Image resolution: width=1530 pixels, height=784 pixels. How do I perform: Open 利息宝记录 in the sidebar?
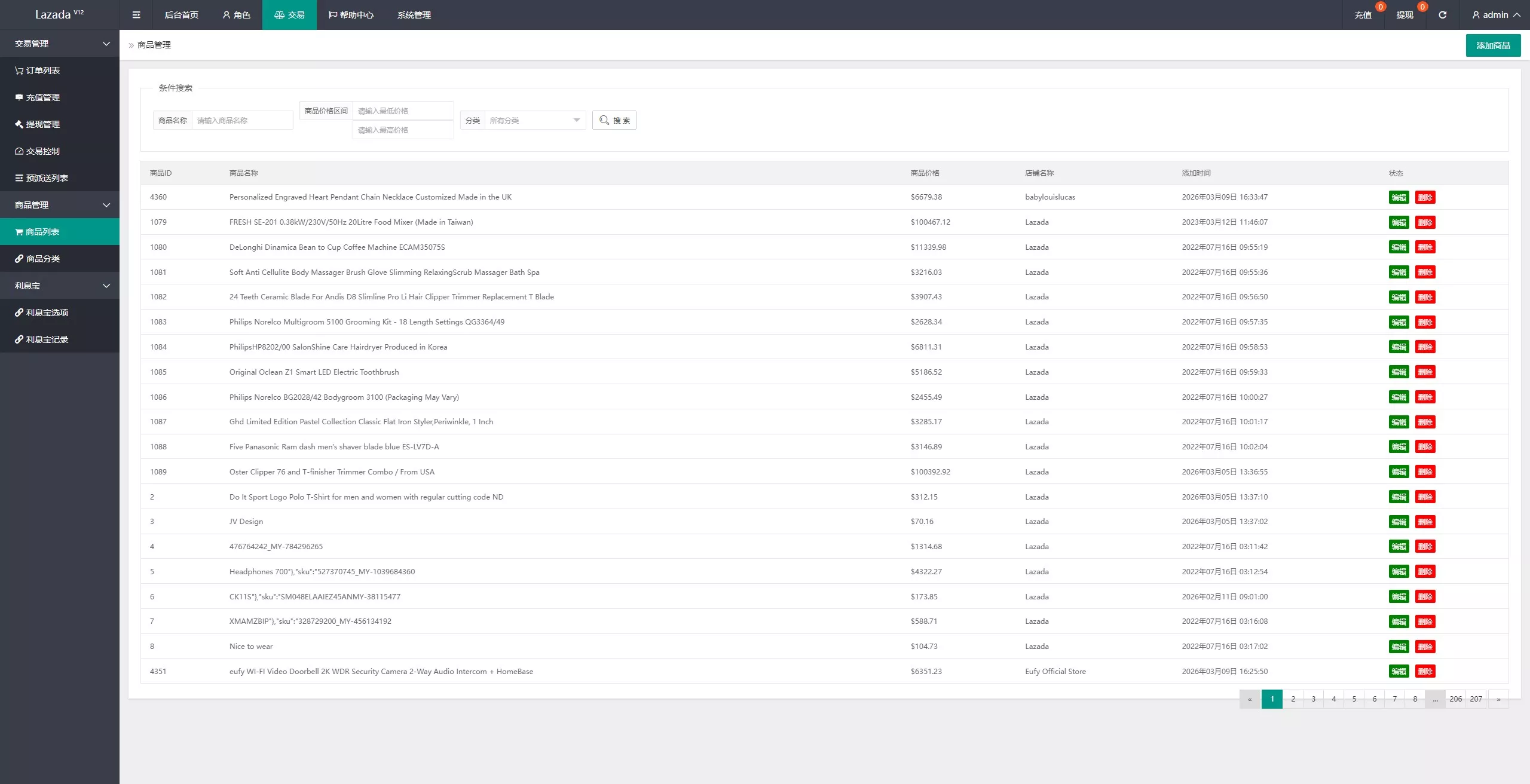[x=60, y=339]
